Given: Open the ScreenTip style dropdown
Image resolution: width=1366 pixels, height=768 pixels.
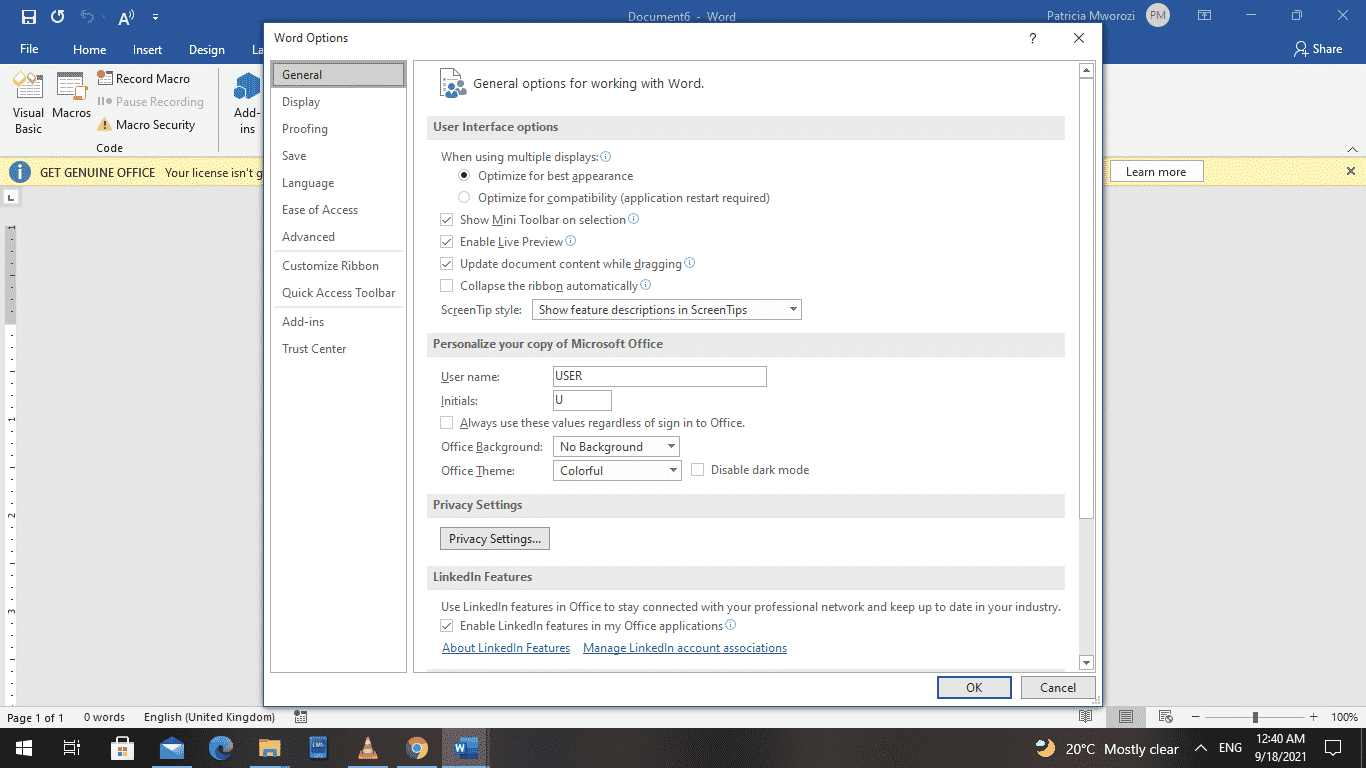Looking at the screenshot, I should tap(793, 309).
